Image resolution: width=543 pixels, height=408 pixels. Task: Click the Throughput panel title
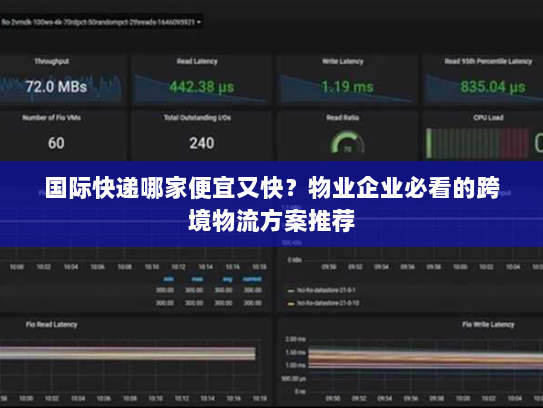(x=52, y=61)
